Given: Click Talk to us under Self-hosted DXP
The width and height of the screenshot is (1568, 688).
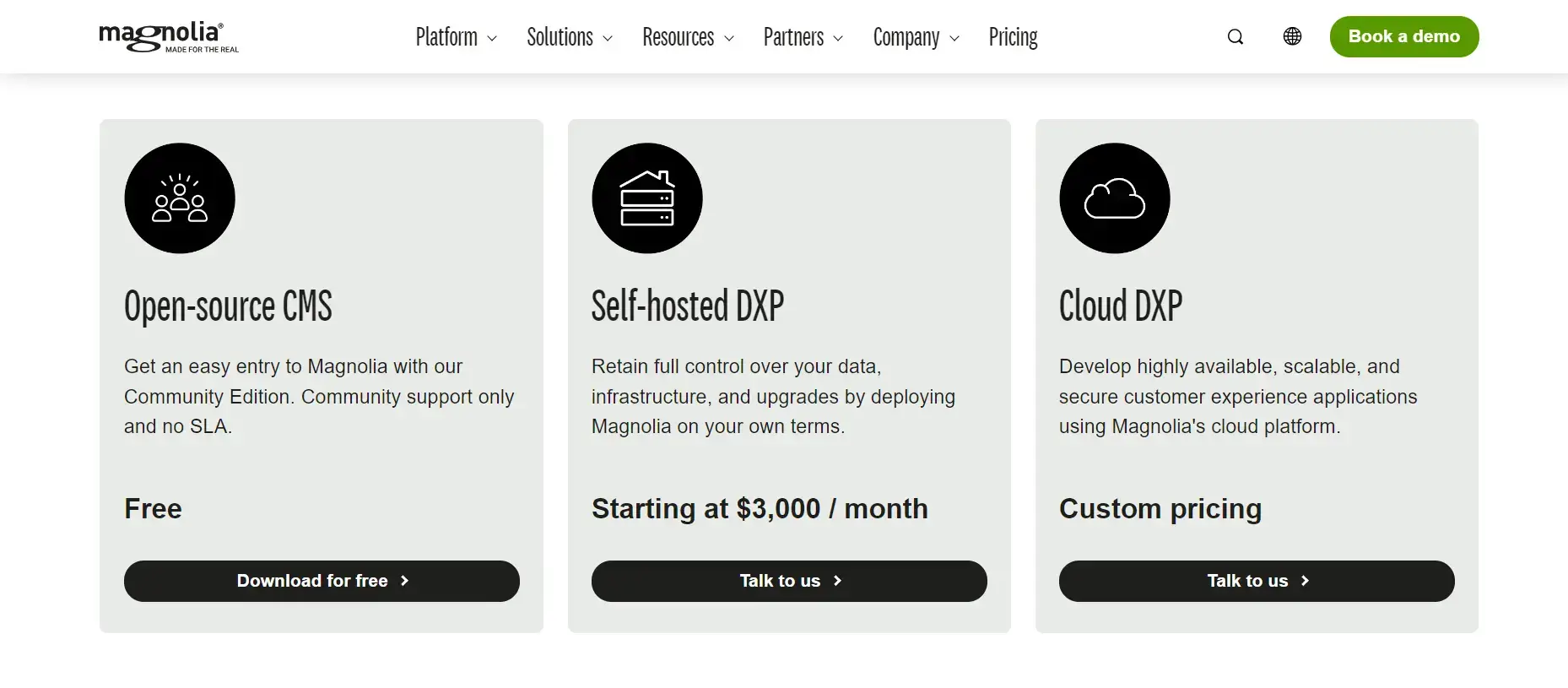Looking at the screenshot, I should tap(789, 581).
